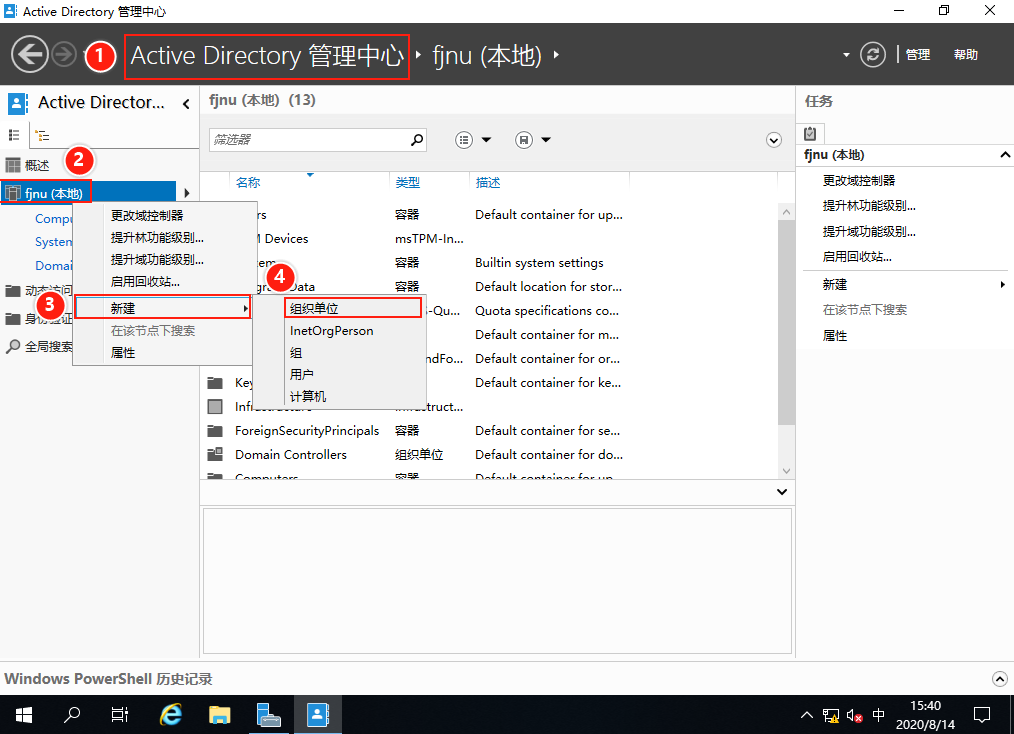Viewport: 1014px width, 734px height.
Task: Sort the list by 类型 column
Action: pos(407,182)
